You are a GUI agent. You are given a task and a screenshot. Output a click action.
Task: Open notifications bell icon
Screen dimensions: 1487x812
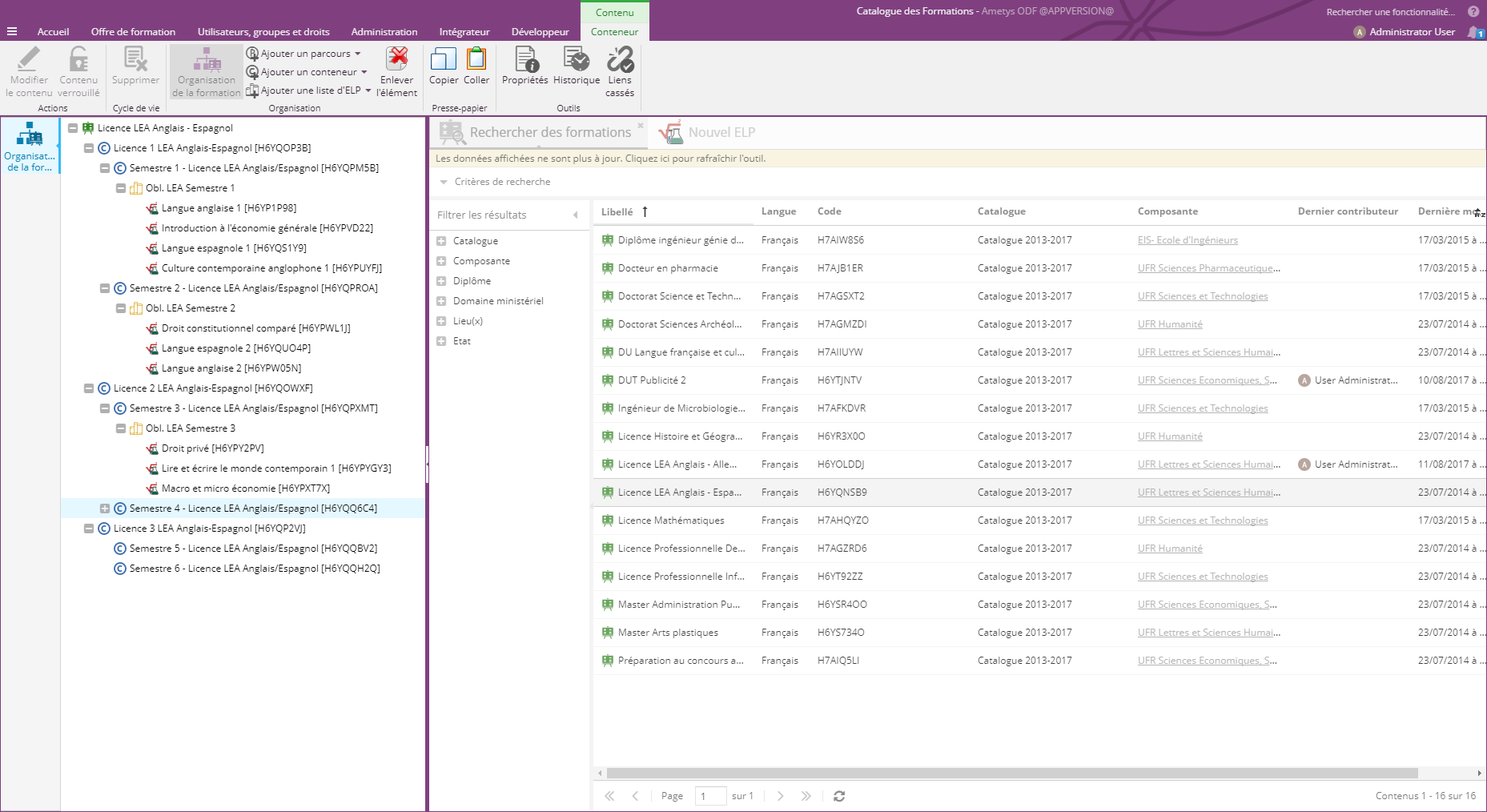coord(1475,32)
